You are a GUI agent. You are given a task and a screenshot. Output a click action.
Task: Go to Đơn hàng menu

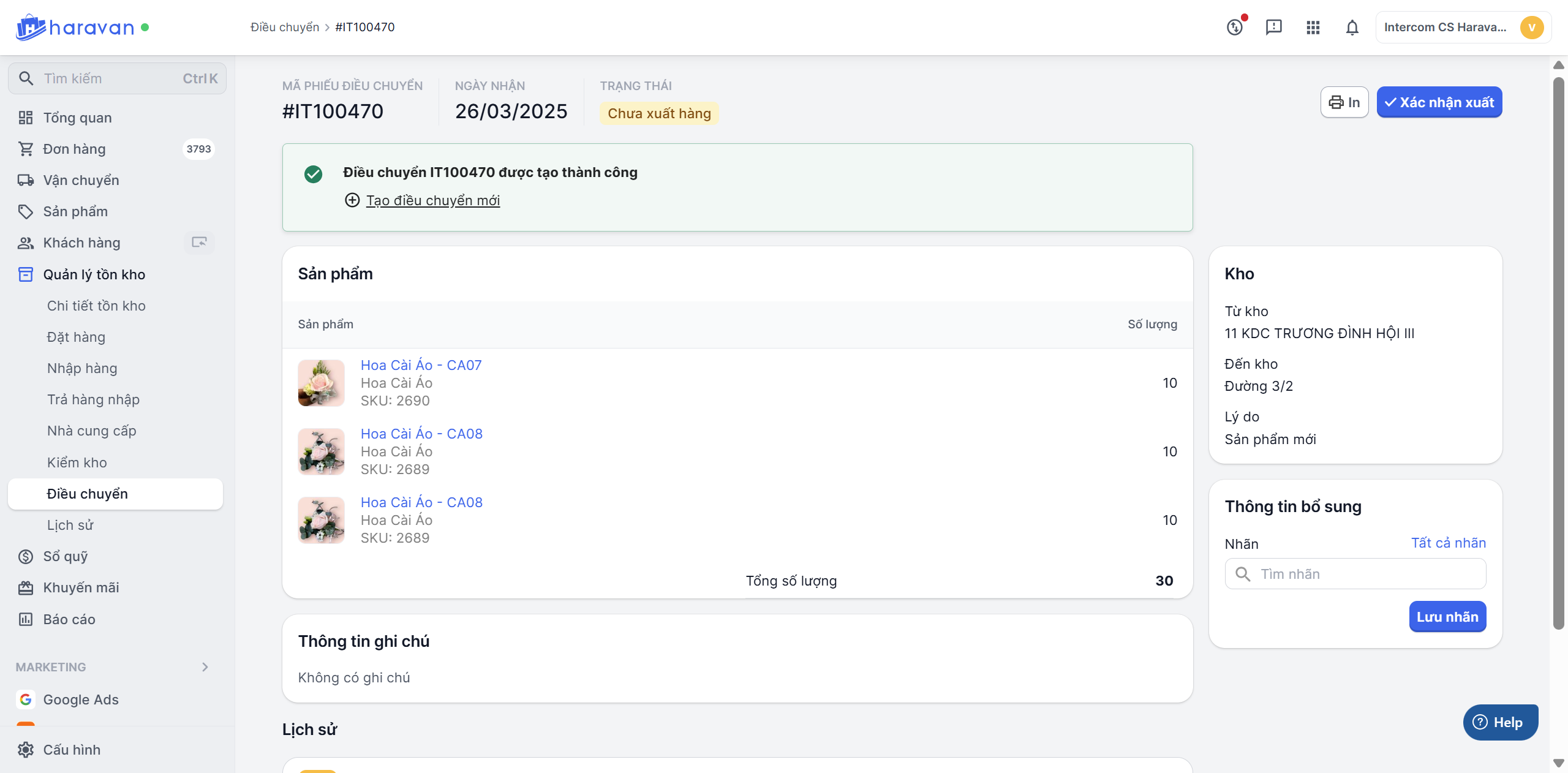pyautogui.click(x=74, y=149)
